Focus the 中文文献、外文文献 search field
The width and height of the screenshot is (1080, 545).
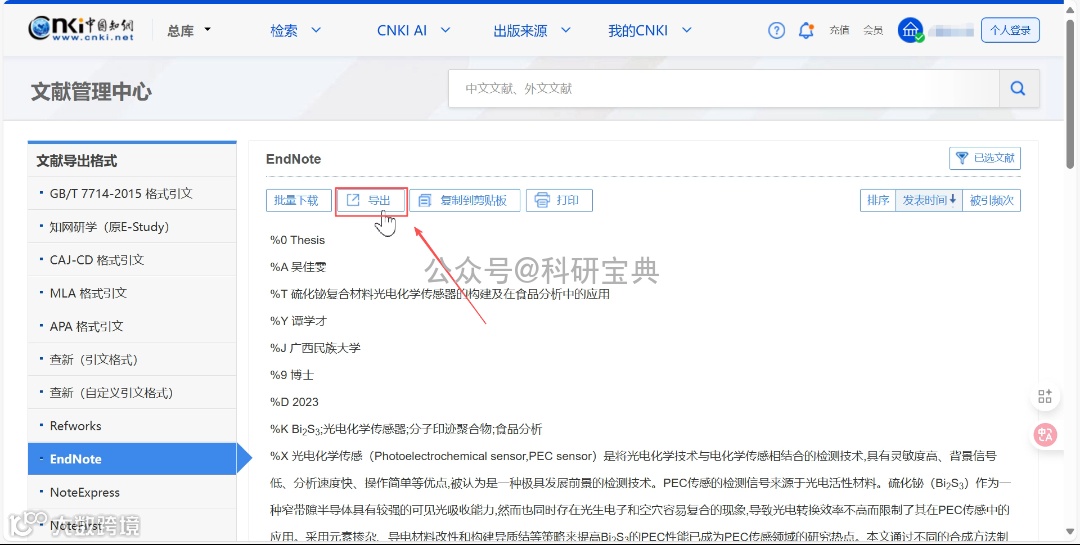pyautogui.click(x=724, y=88)
